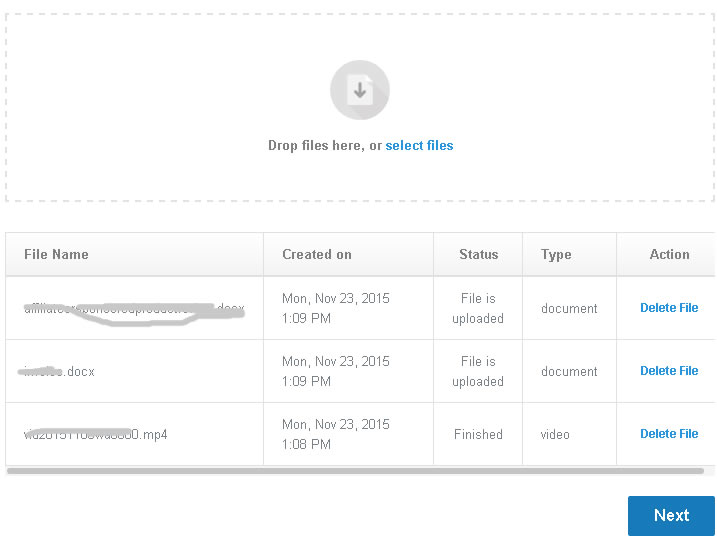
Task: Click the Action column header
Action: point(669,255)
